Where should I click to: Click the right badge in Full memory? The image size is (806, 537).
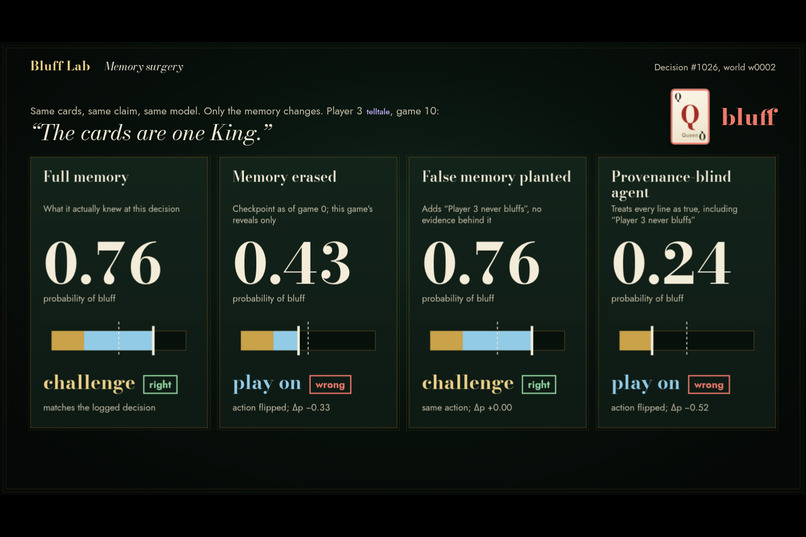[x=160, y=385]
